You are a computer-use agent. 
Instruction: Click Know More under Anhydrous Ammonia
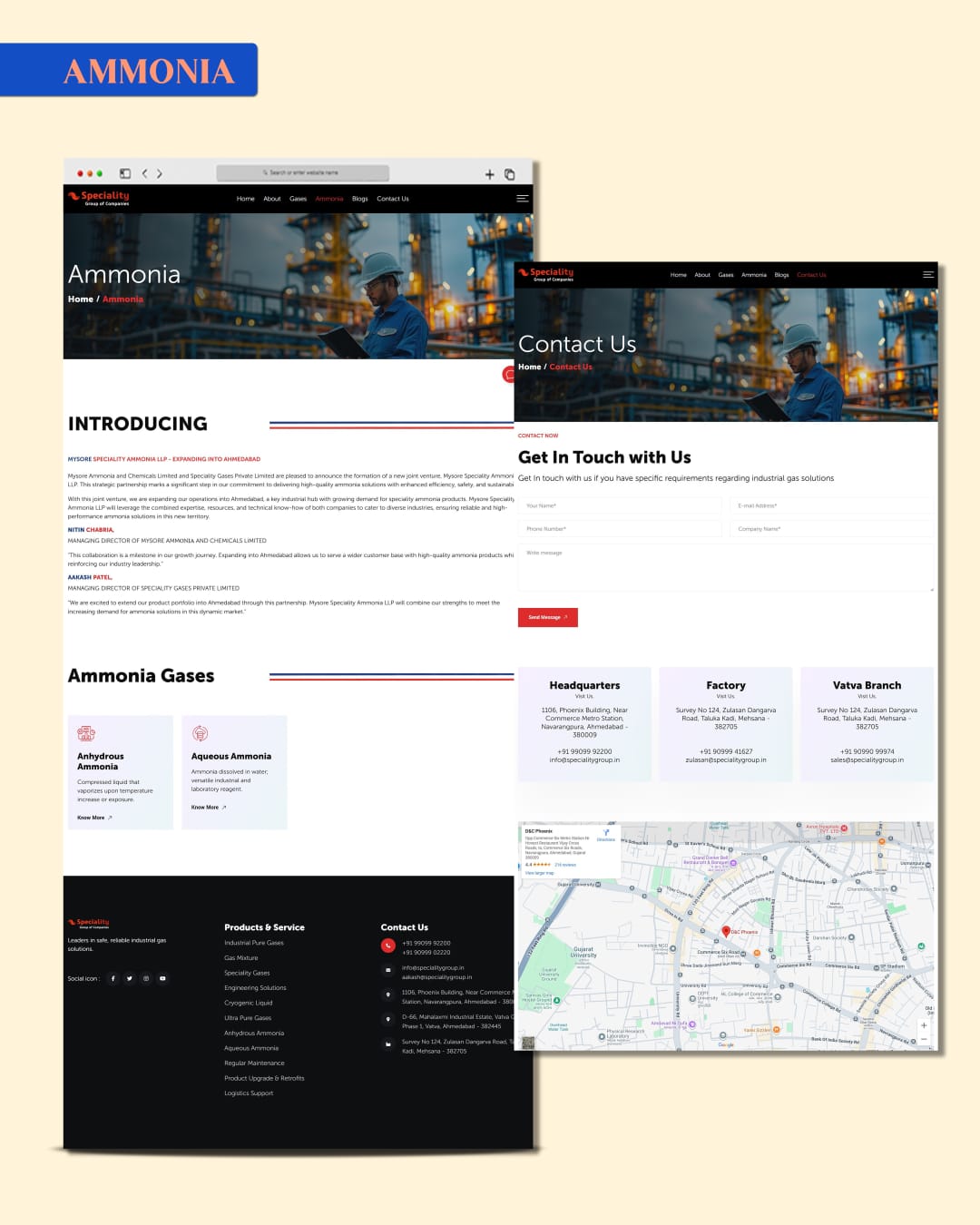(x=94, y=818)
